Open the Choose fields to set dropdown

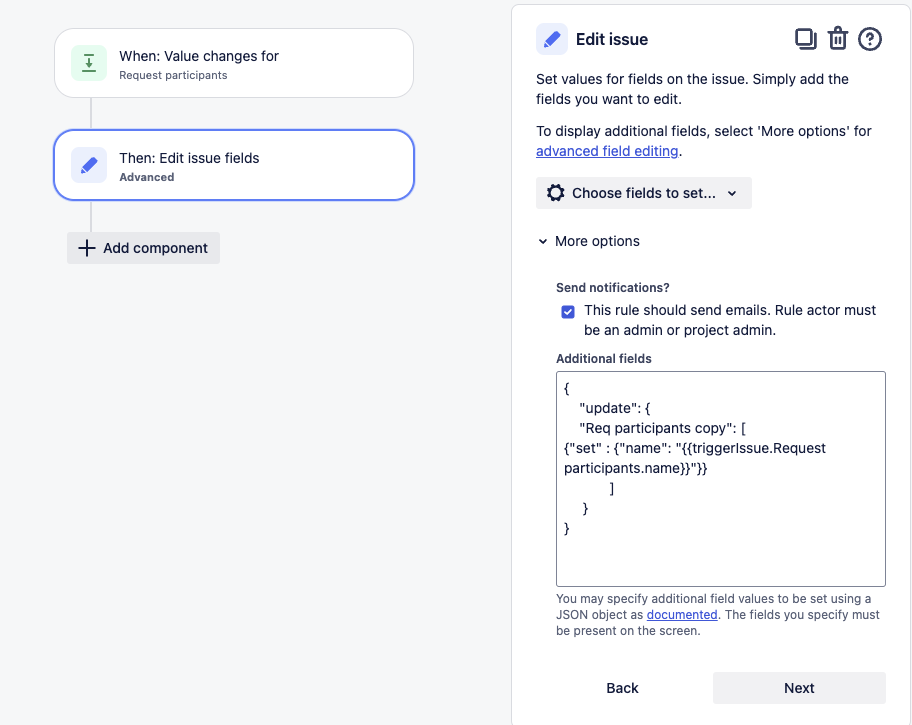pyautogui.click(x=643, y=193)
